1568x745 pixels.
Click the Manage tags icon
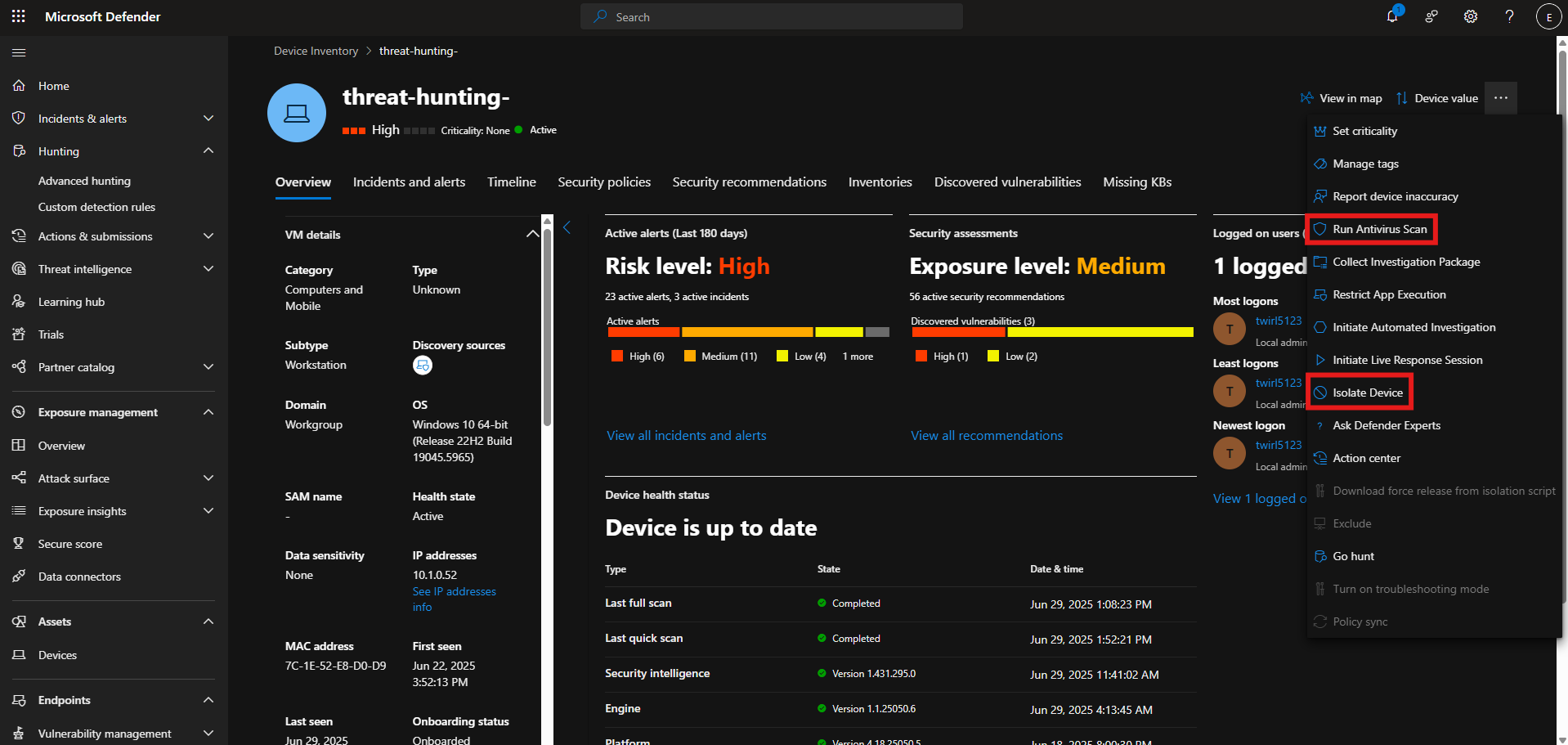point(1319,164)
